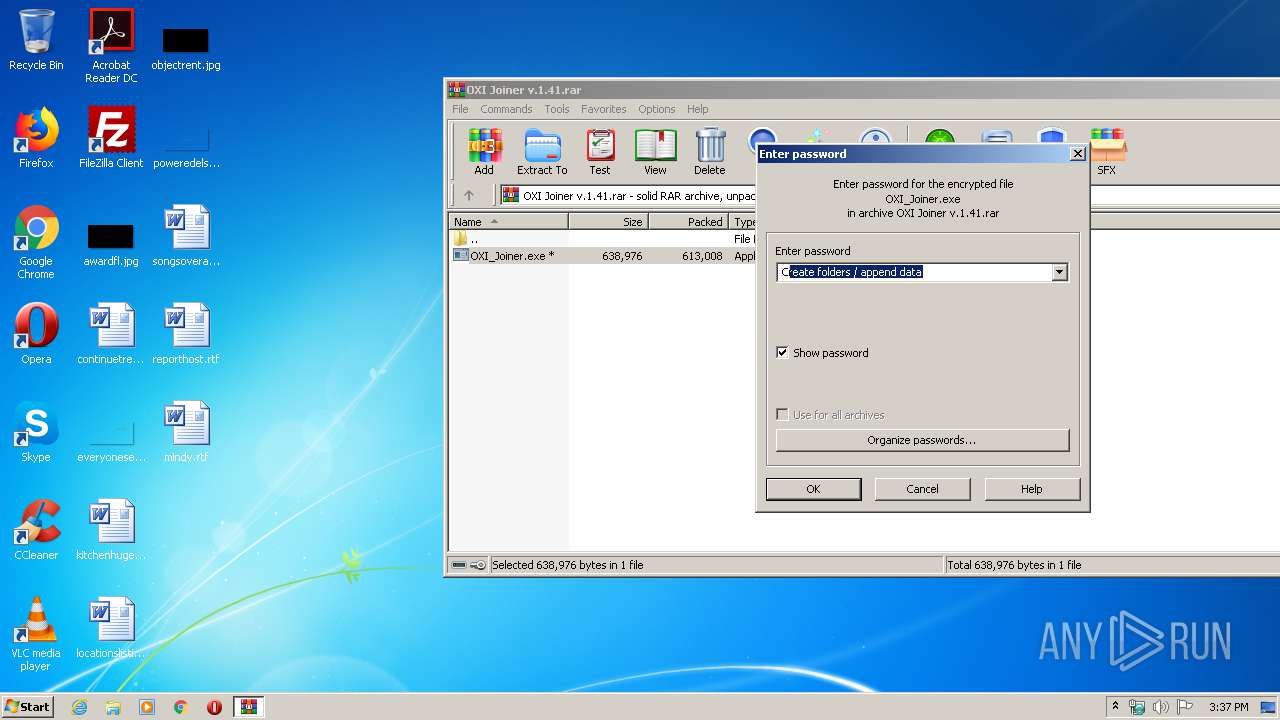
Task: Sort the file list by Packed column
Action: click(688, 222)
